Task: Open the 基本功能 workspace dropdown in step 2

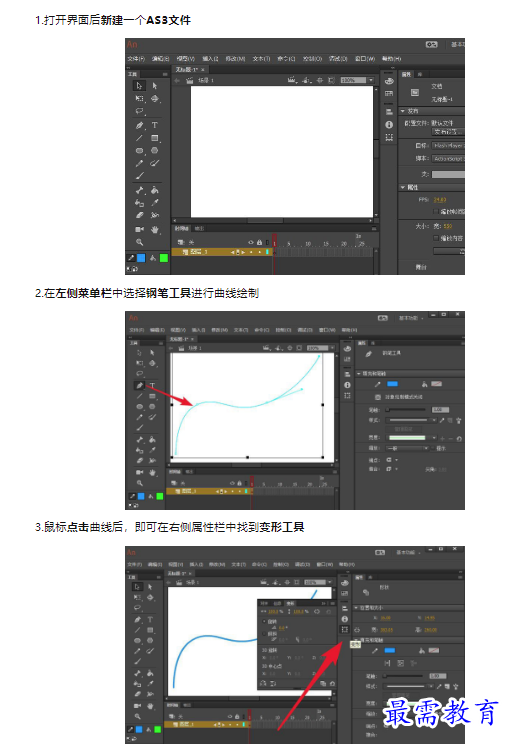Action: click(411, 318)
